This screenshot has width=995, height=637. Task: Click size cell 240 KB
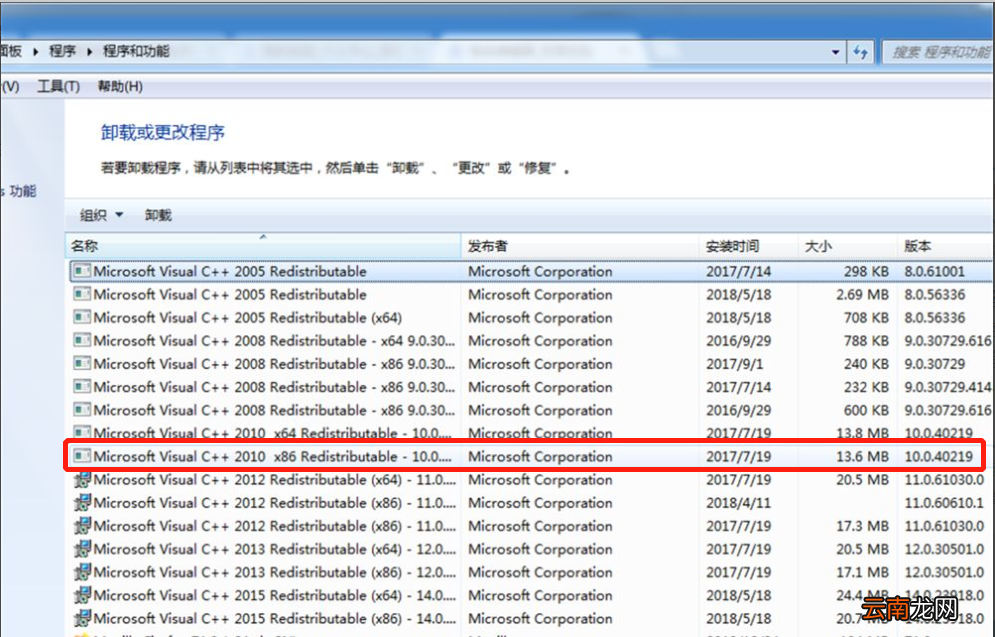click(x=866, y=364)
